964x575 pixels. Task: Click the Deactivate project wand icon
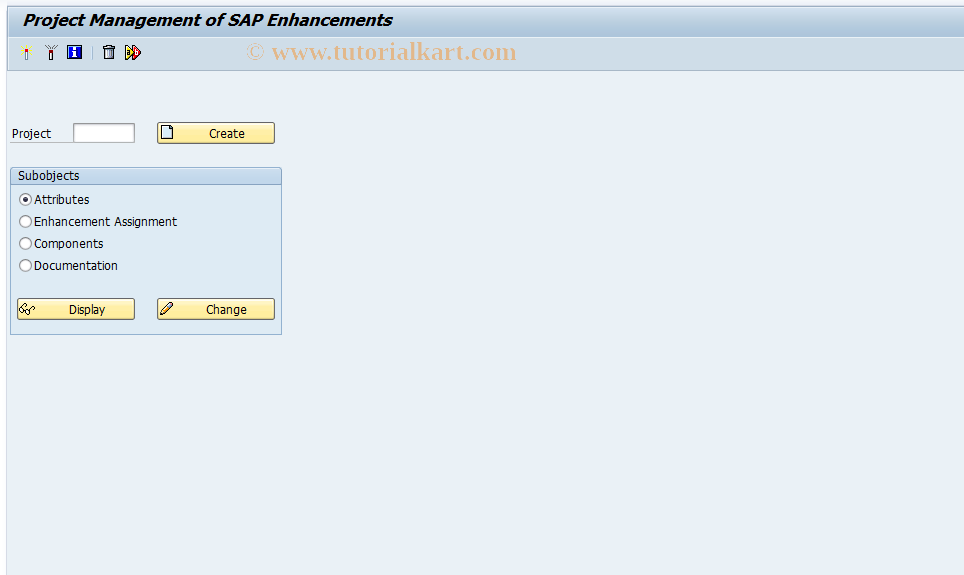(51, 52)
